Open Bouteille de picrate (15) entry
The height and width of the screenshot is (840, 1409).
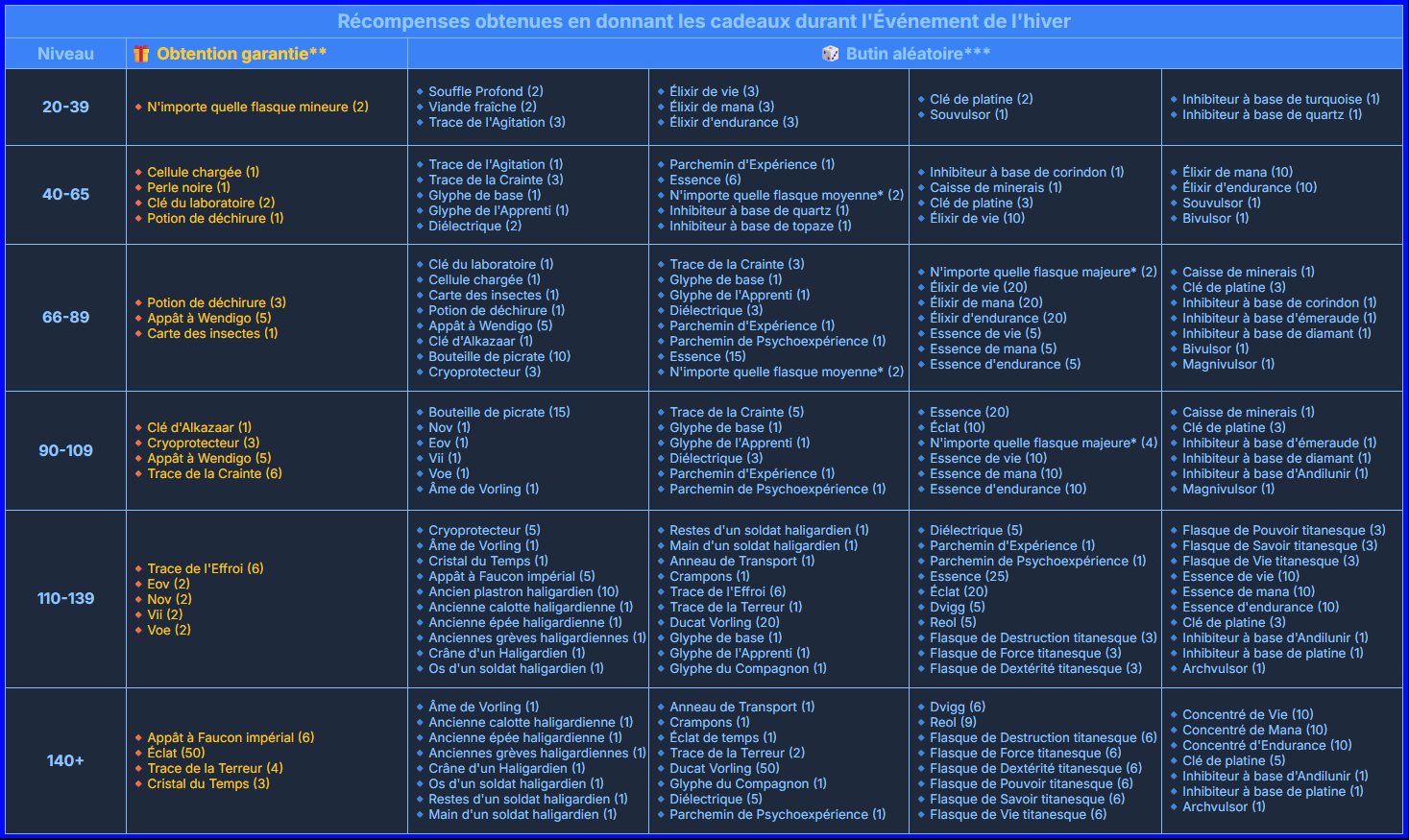click(498, 412)
